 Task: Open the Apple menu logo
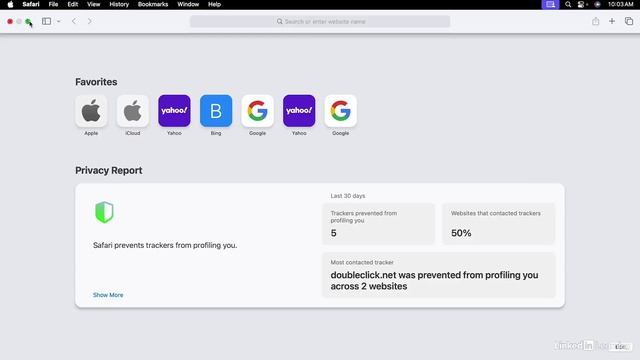point(10,4)
